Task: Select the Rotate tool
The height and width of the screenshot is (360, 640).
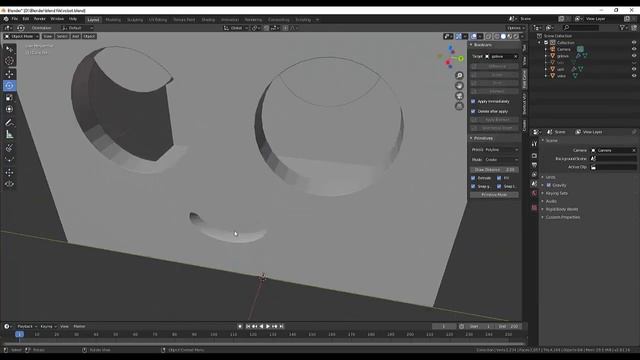Action: coord(9,86)
